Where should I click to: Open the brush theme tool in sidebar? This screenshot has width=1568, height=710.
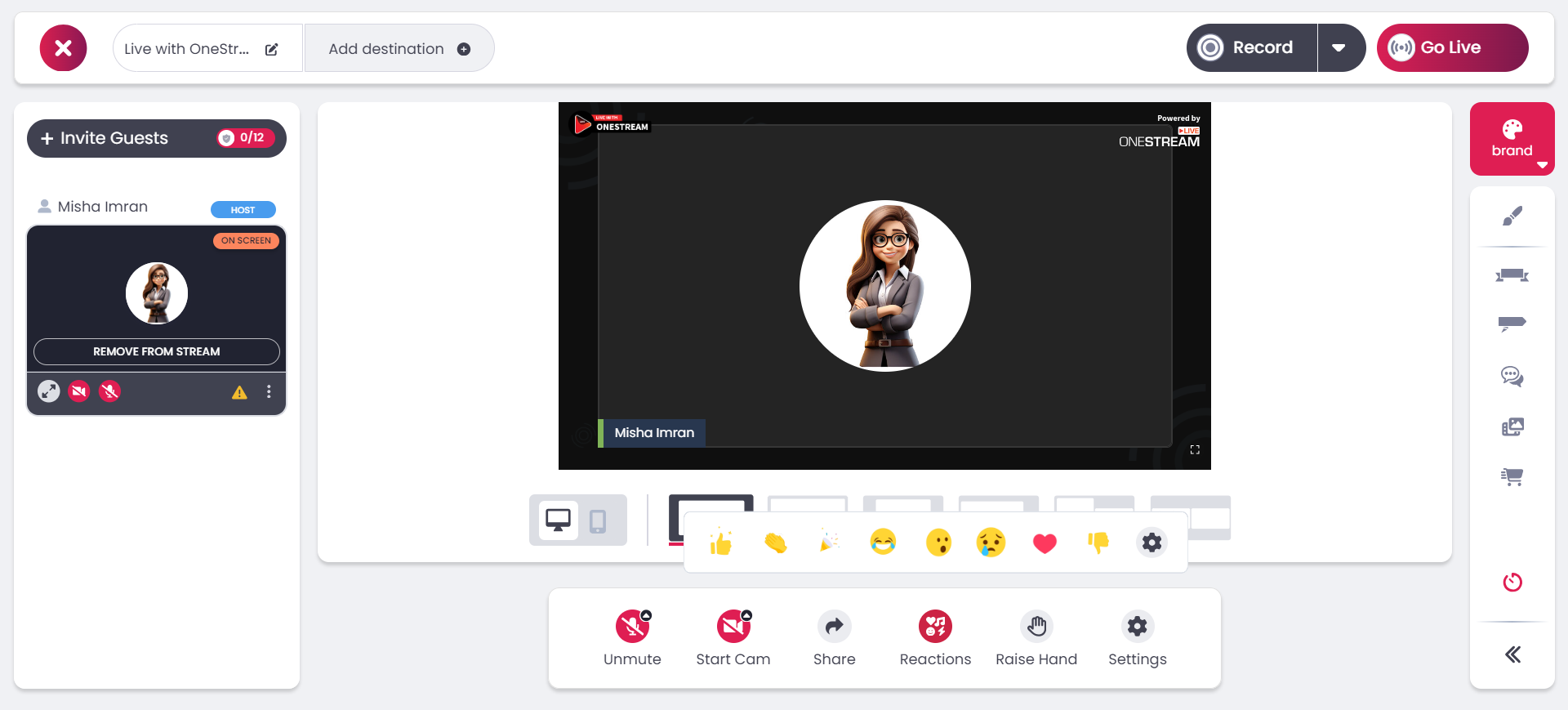click(x=1512, y=217)
